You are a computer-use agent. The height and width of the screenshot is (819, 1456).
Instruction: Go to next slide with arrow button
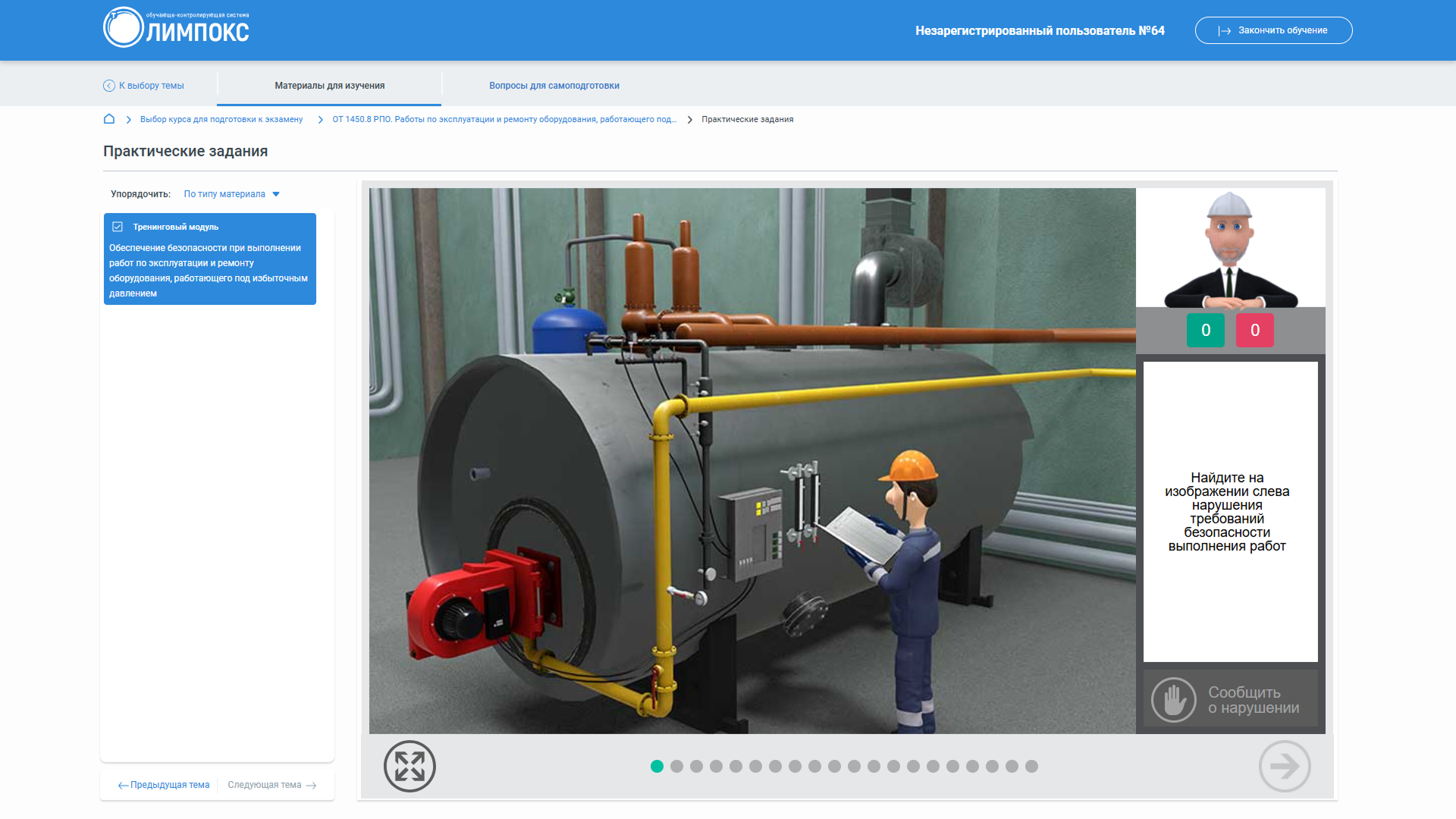point(1284,766)
